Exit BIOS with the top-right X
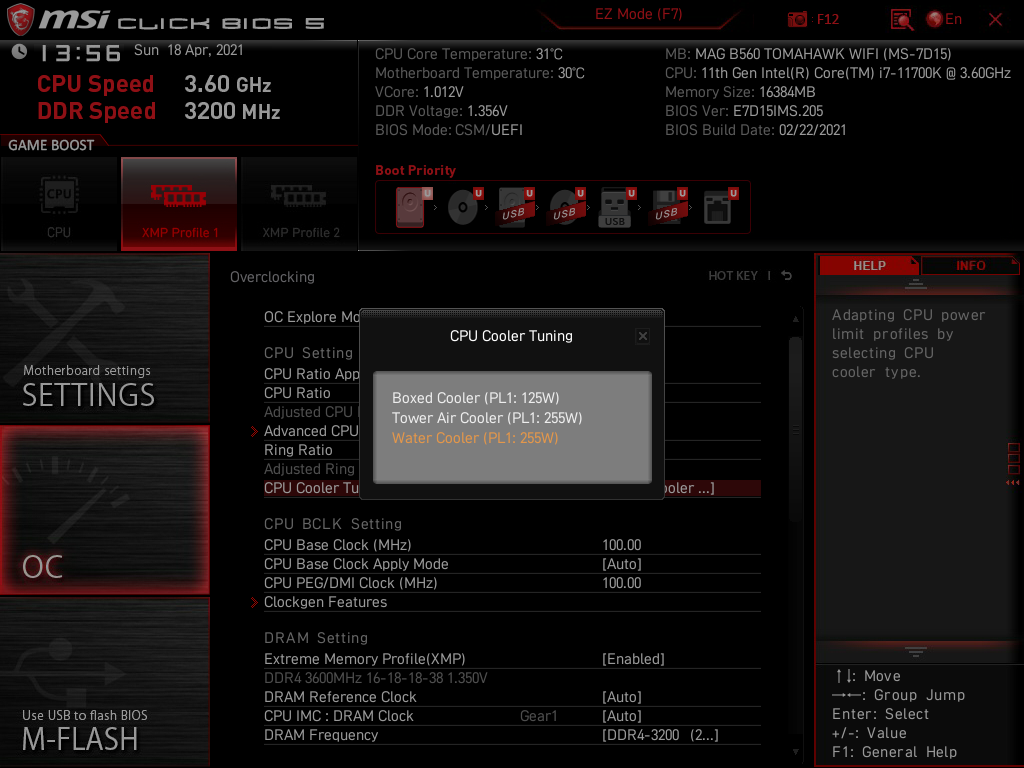Screen dimensions: 1024x768 click(x=995, y=20)
